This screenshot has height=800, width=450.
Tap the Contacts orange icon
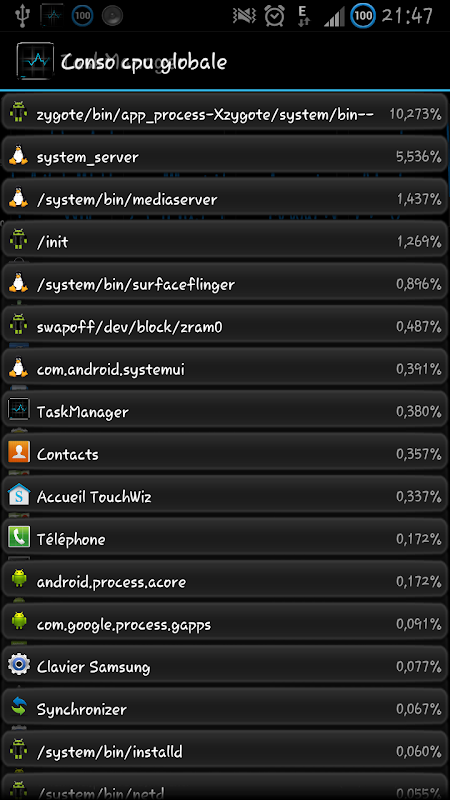[19, 452]
